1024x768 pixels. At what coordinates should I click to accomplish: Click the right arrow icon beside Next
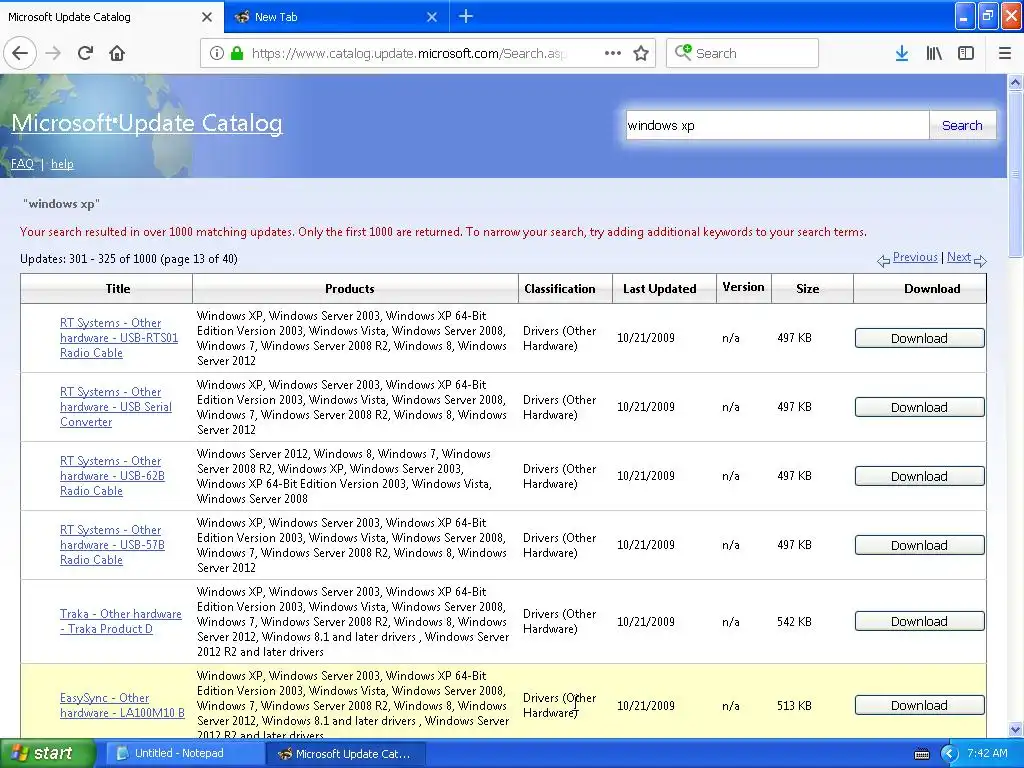point(980,261)
